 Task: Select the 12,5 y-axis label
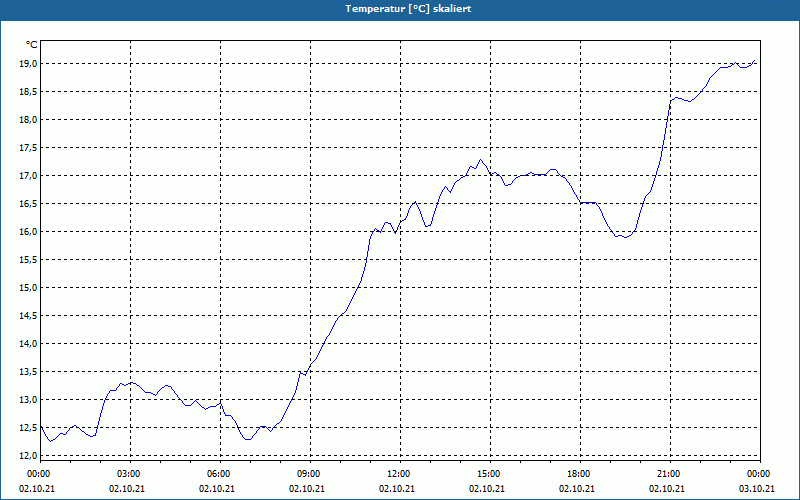(x=28, y=428)
